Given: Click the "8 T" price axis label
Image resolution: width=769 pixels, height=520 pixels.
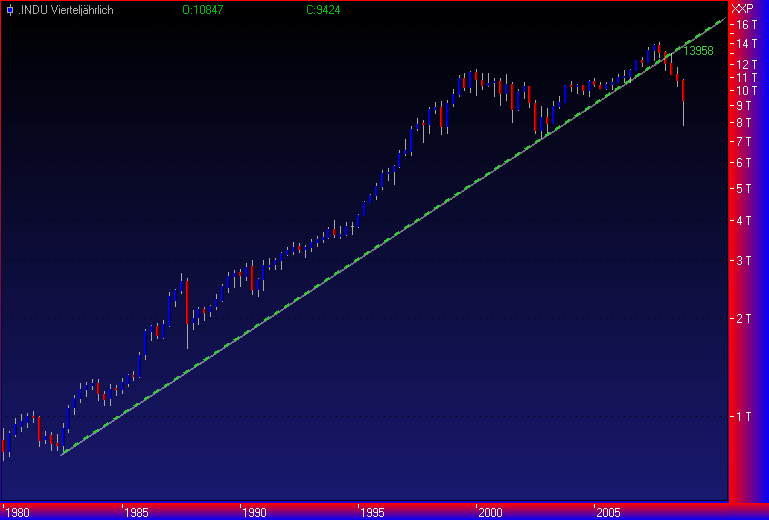Looking at the screenshot, I should pos(744,123).
